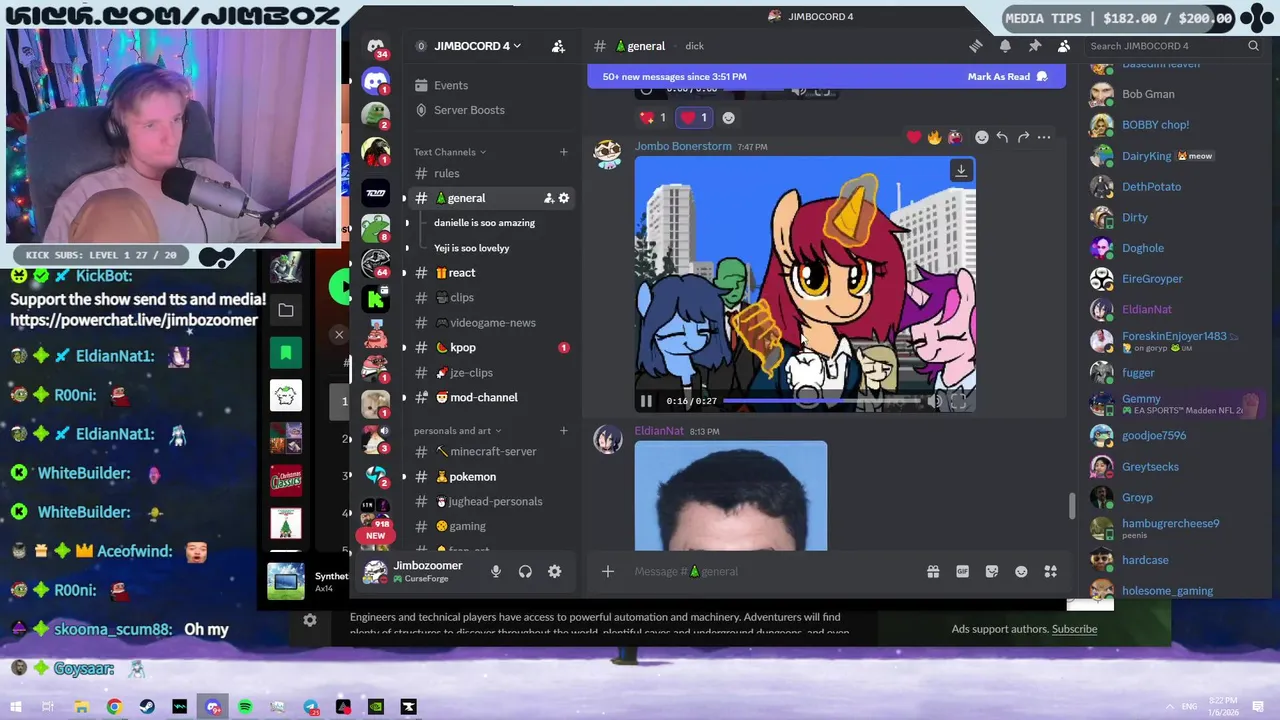Open user settings gear next to Jimbozoomer
This screenshot has width=1280, height=720.
pos(555,571)
